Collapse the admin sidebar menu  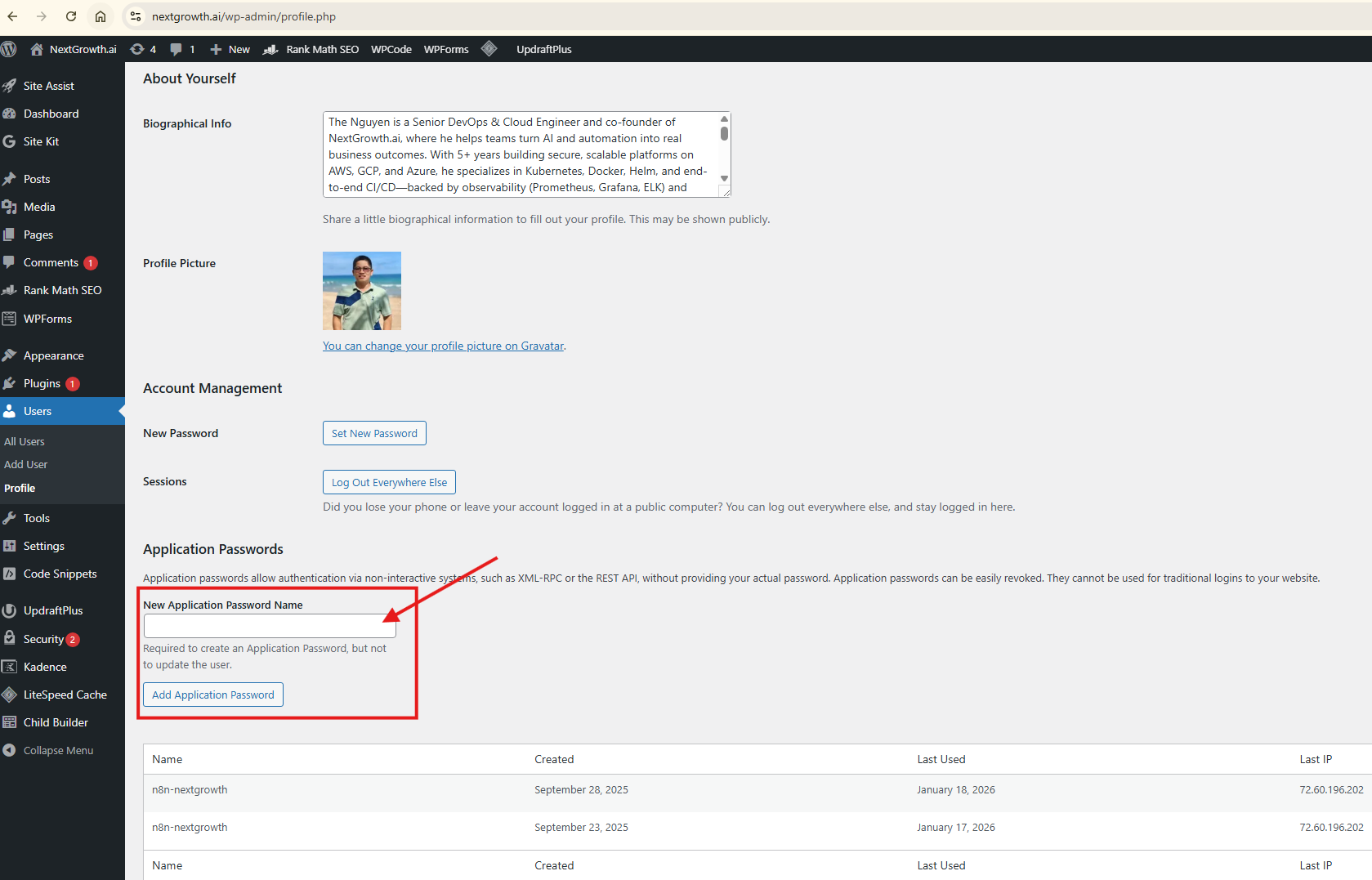tap(57, 750)
